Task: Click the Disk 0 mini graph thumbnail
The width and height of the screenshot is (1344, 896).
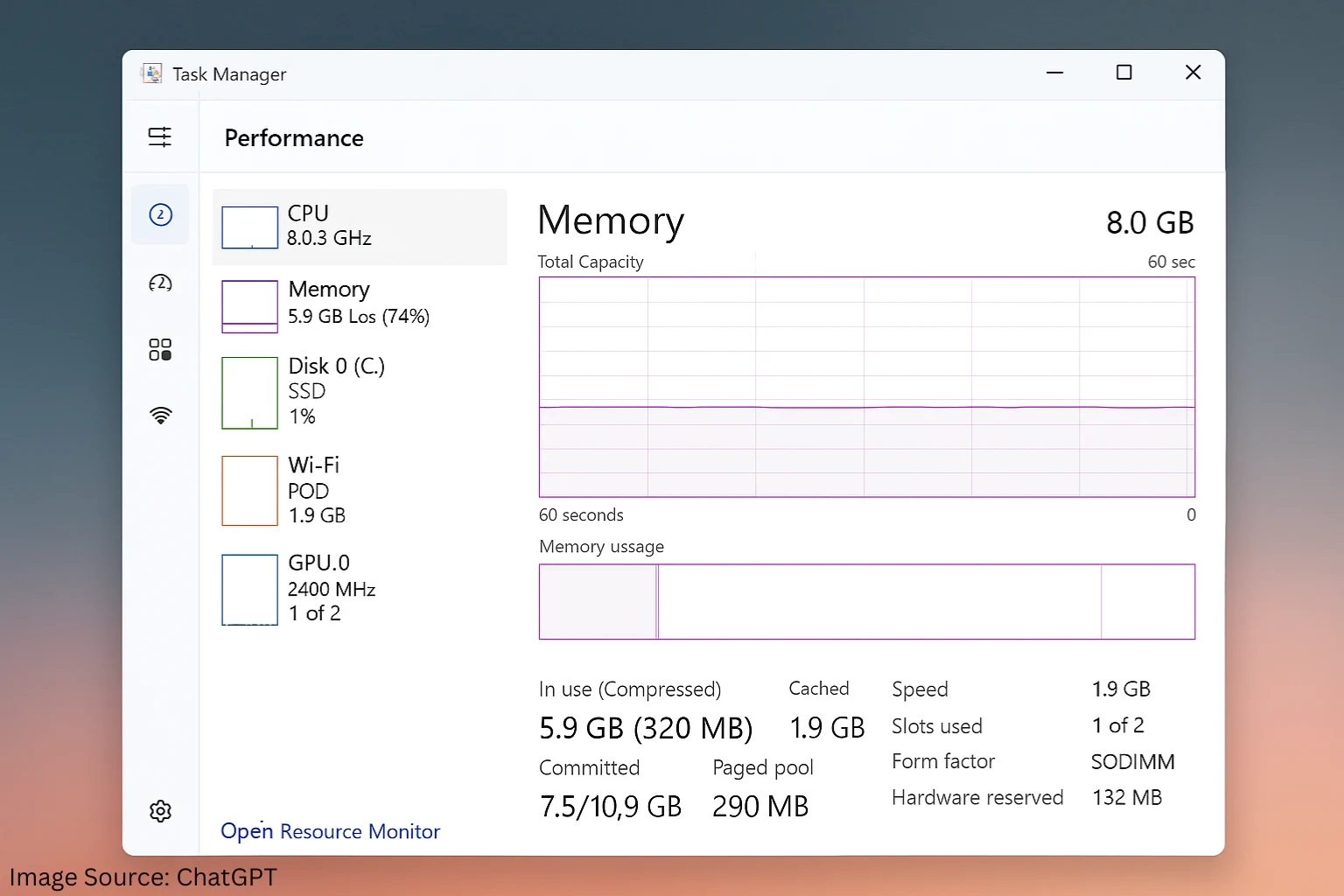Action: [x=249, y=393]
